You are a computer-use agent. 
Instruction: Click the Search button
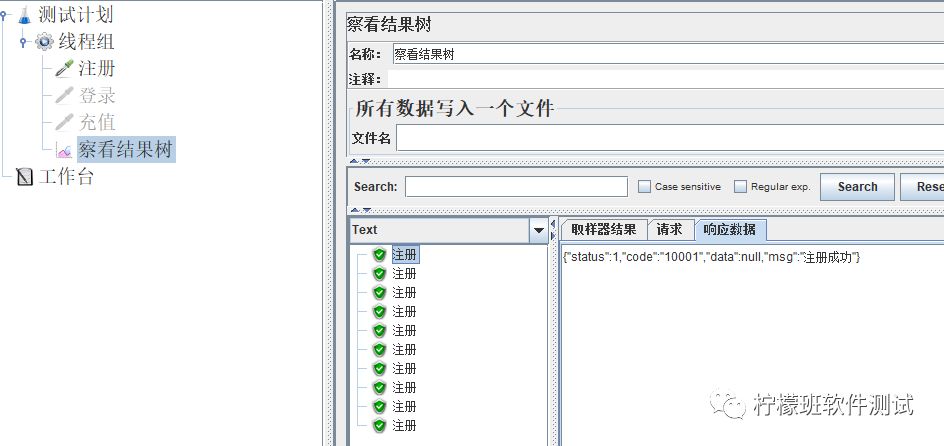coord(857,187)
